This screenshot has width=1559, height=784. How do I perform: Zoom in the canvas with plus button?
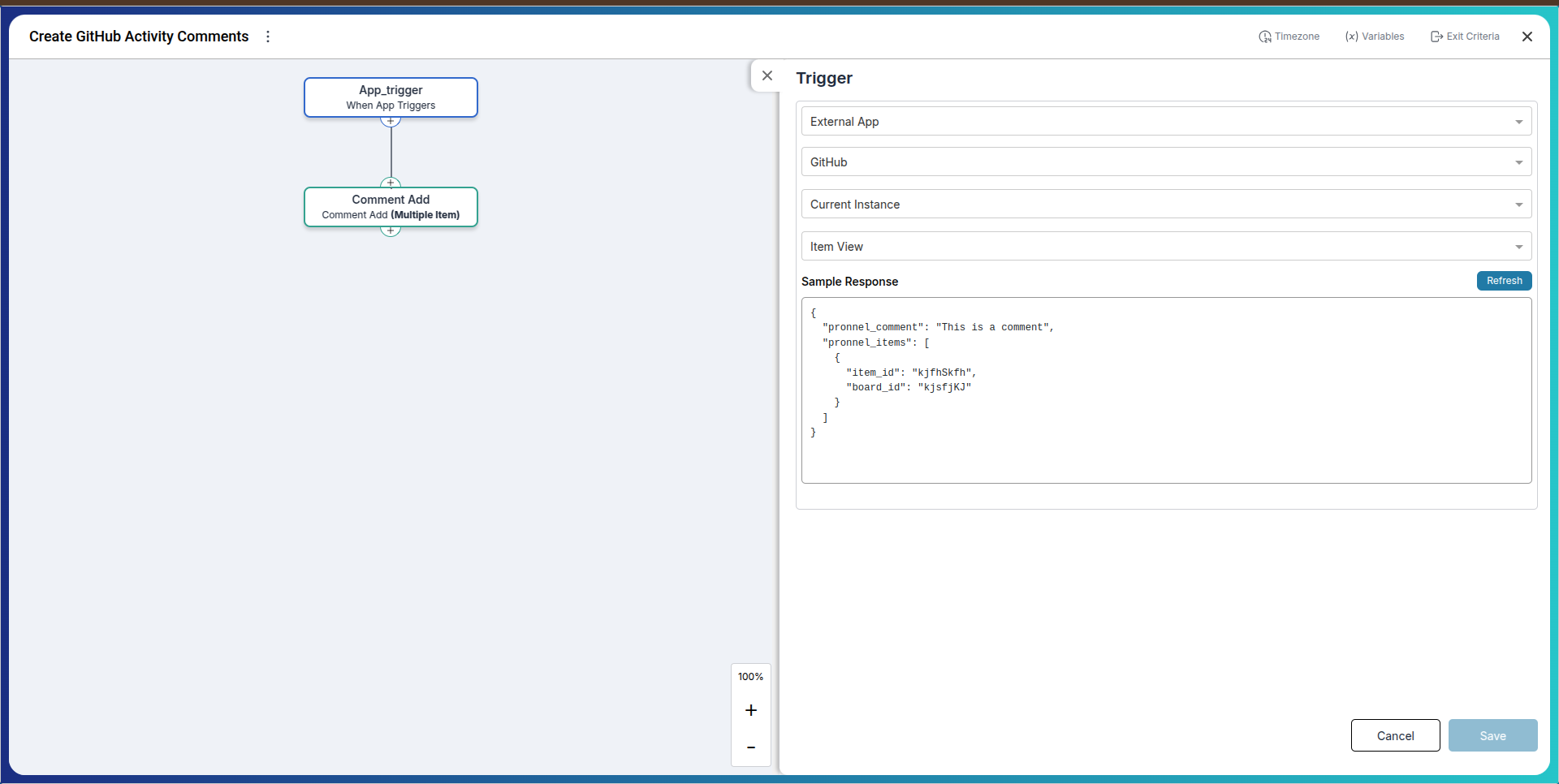tap(751, 710)
